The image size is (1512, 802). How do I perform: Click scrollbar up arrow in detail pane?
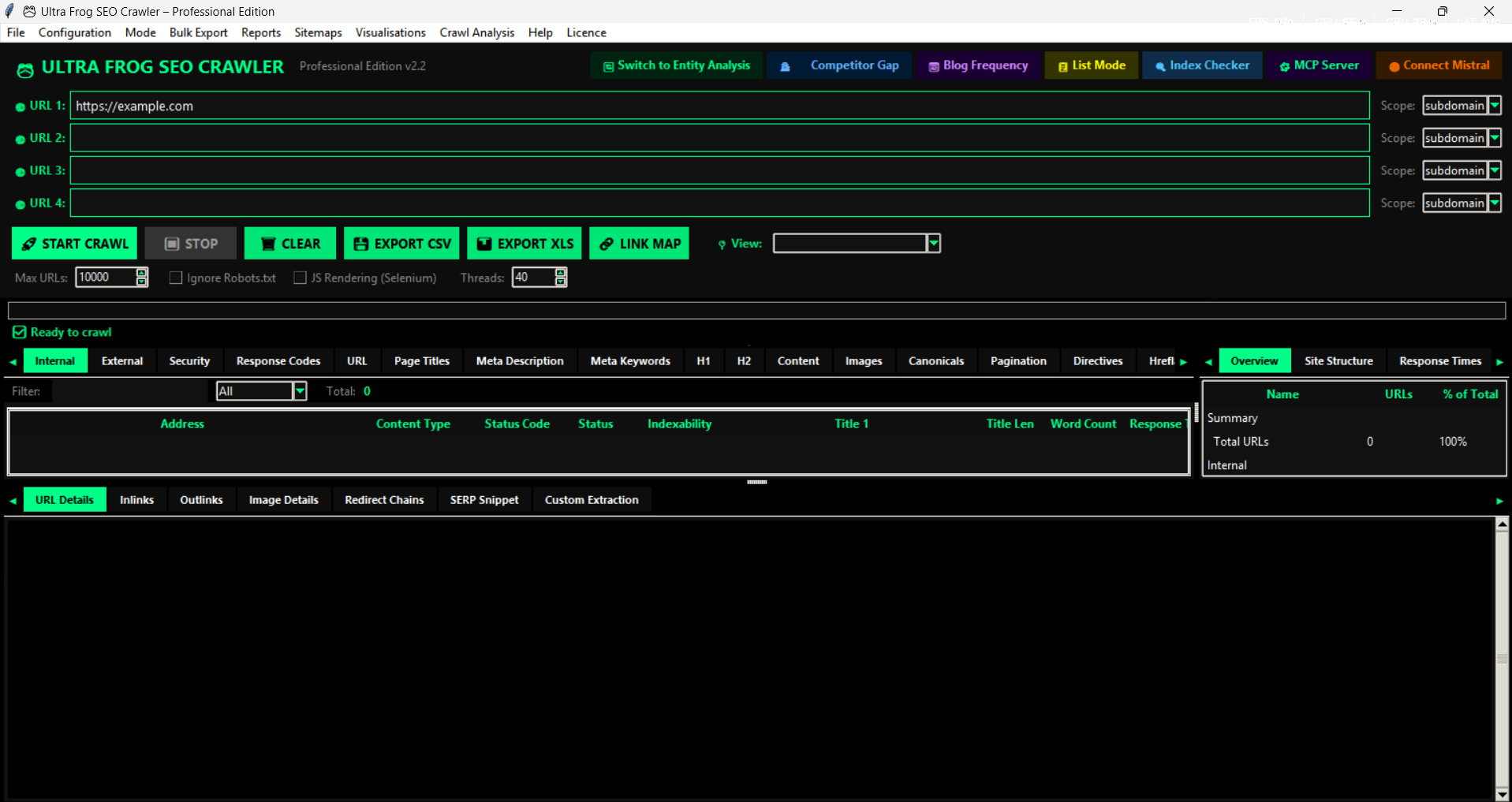[1502, 524]
